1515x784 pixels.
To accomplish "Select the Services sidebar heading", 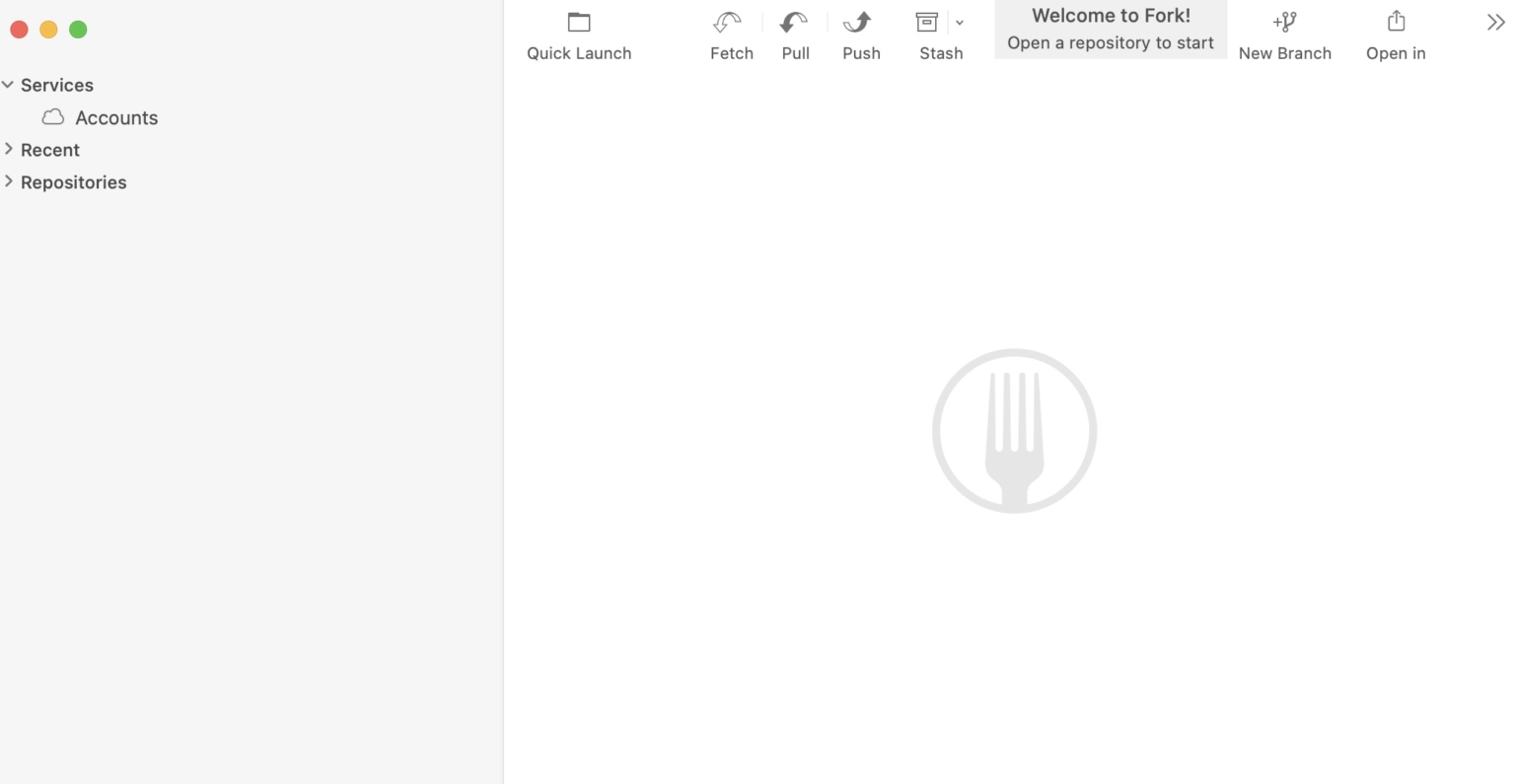I will coord(56,85).
